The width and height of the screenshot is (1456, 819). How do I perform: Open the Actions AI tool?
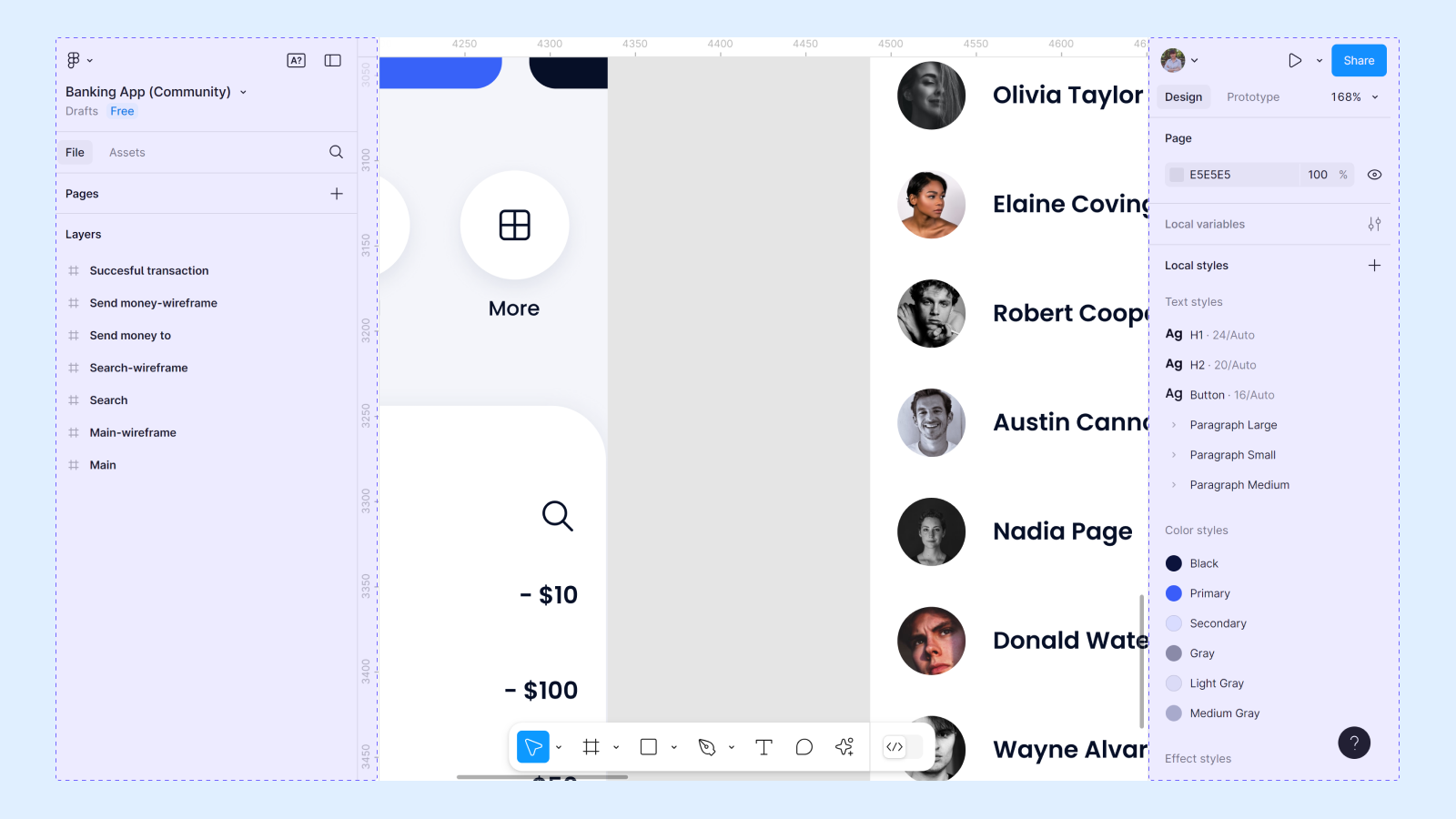[844, 746]
